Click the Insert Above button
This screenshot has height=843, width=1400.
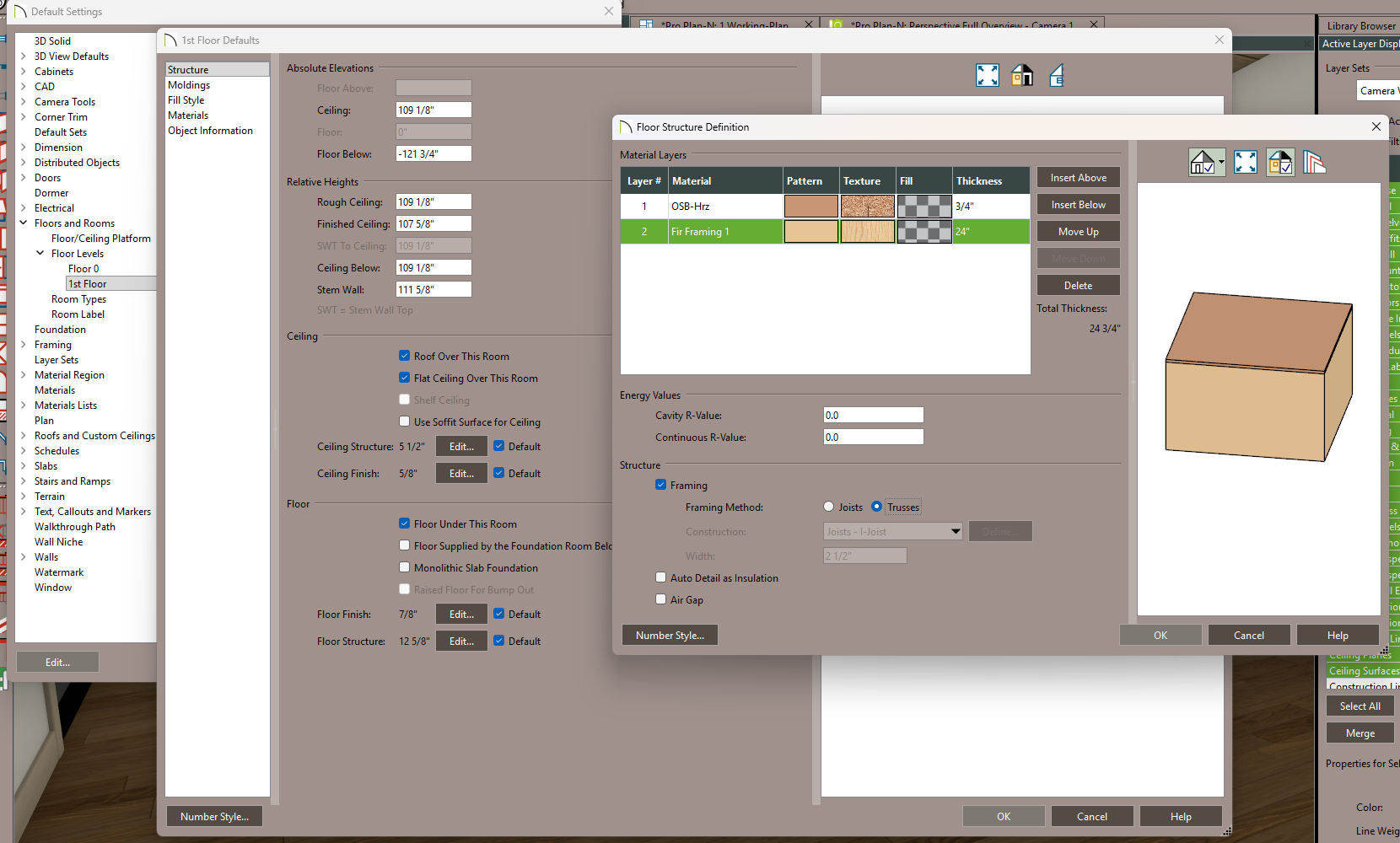coord(1078,178)
